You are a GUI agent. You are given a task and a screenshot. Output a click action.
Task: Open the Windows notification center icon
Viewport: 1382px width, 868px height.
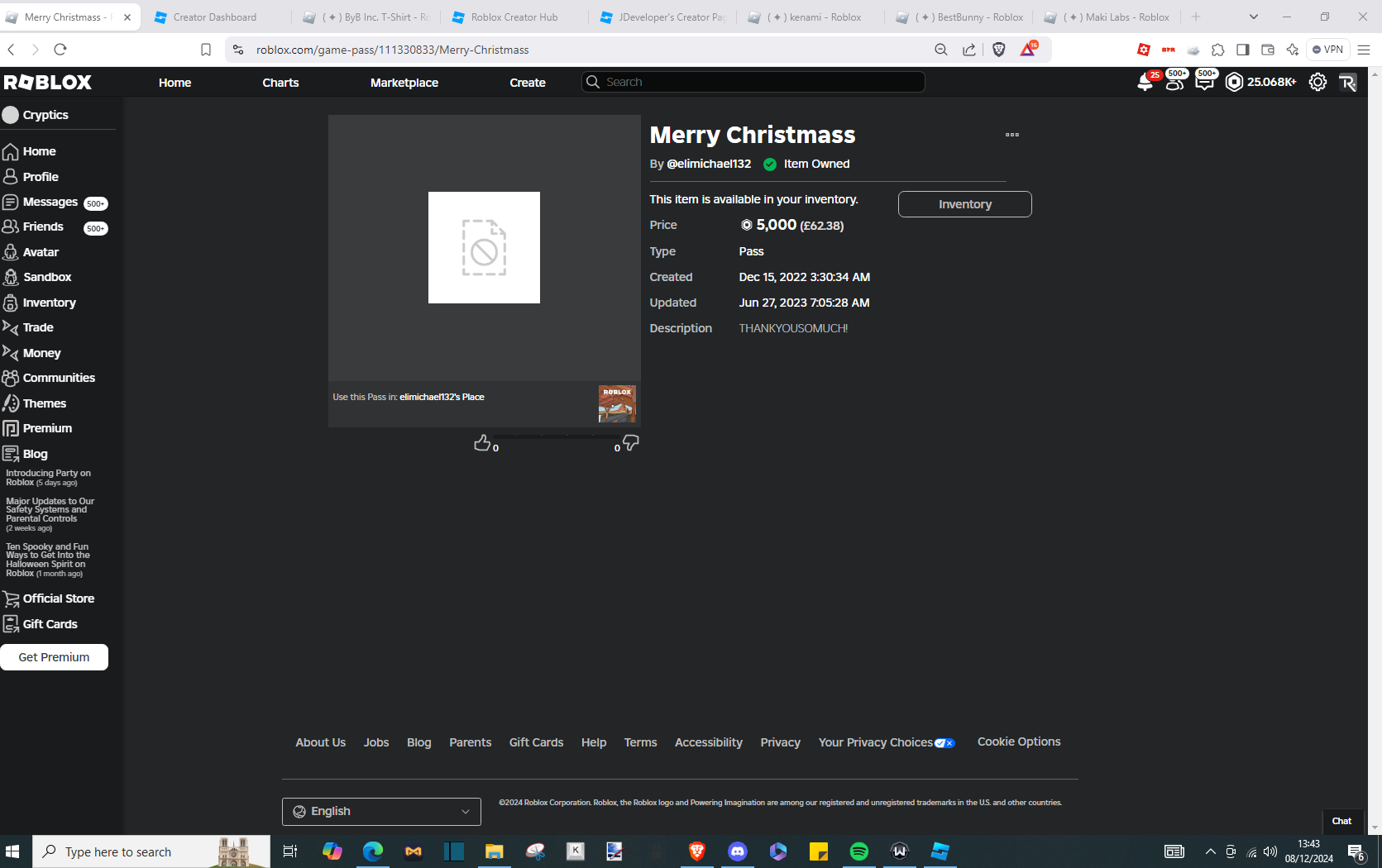coord(1356,851)
